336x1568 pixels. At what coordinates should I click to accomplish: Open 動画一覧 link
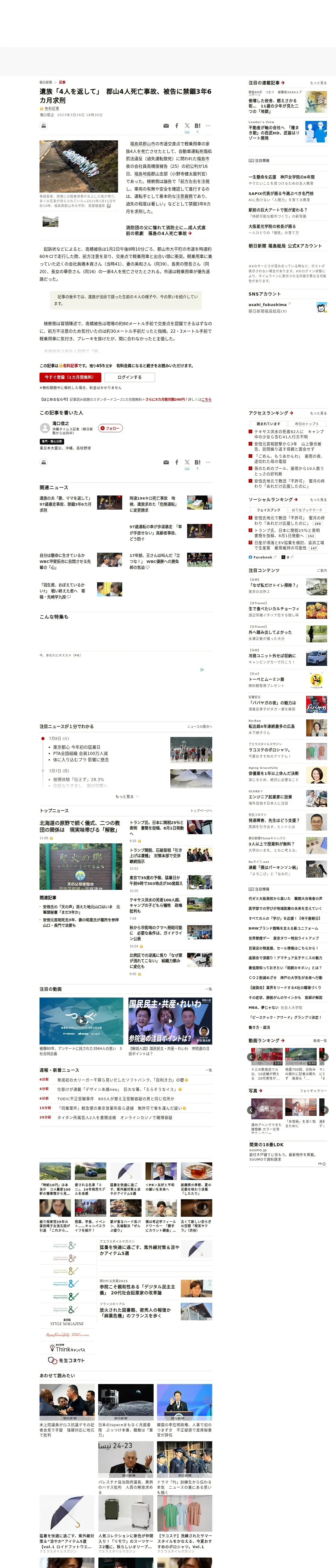(x=320, y=1041)
